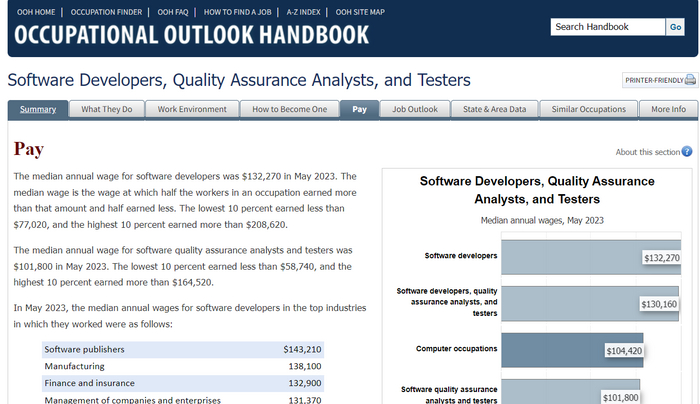Viewport: 700px width, 404px height.
Task: Click the $130,160 chart value label
Action: (x=659, y=304)
